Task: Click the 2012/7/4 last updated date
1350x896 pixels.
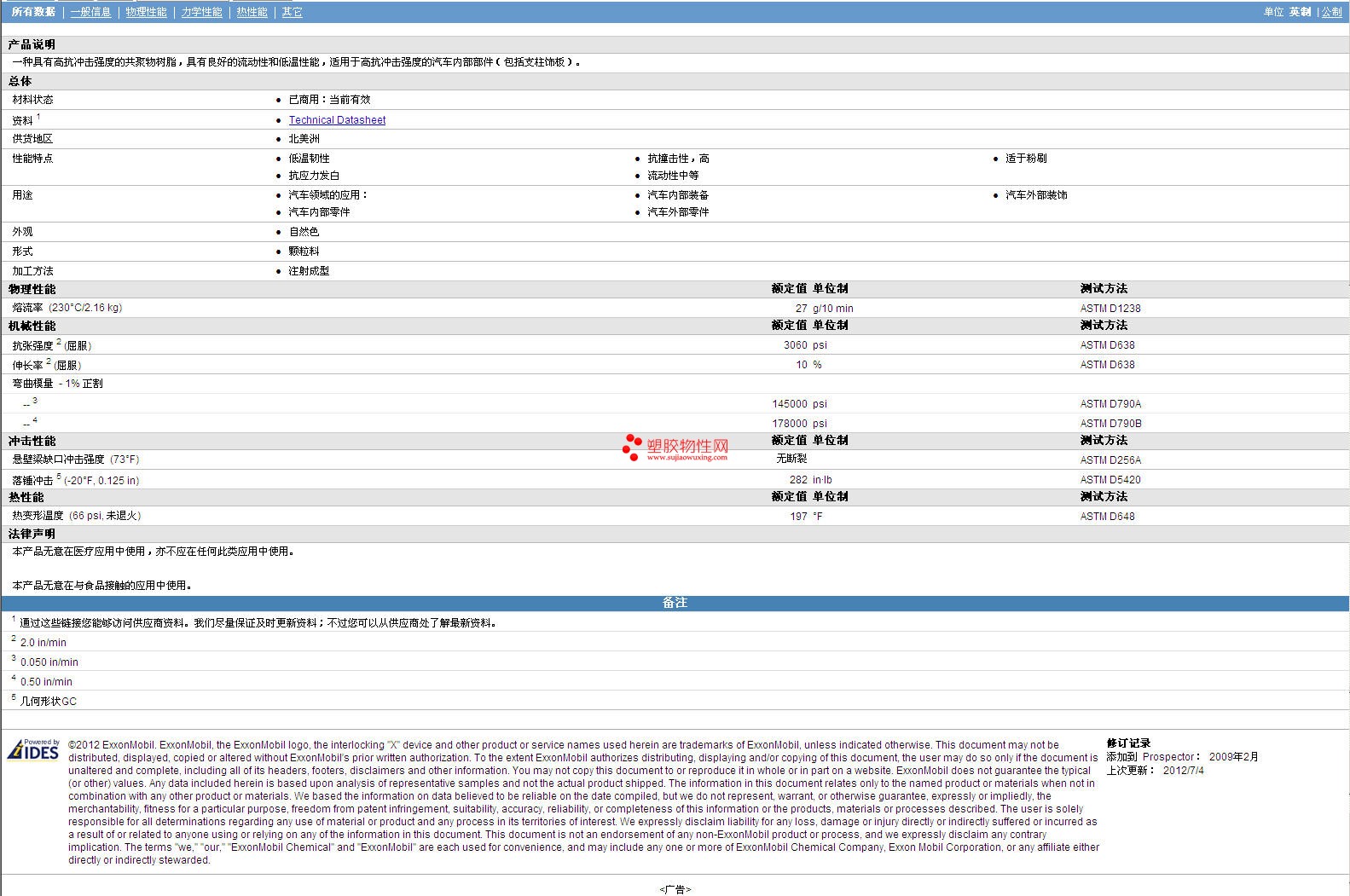Action: [1184, 771]
